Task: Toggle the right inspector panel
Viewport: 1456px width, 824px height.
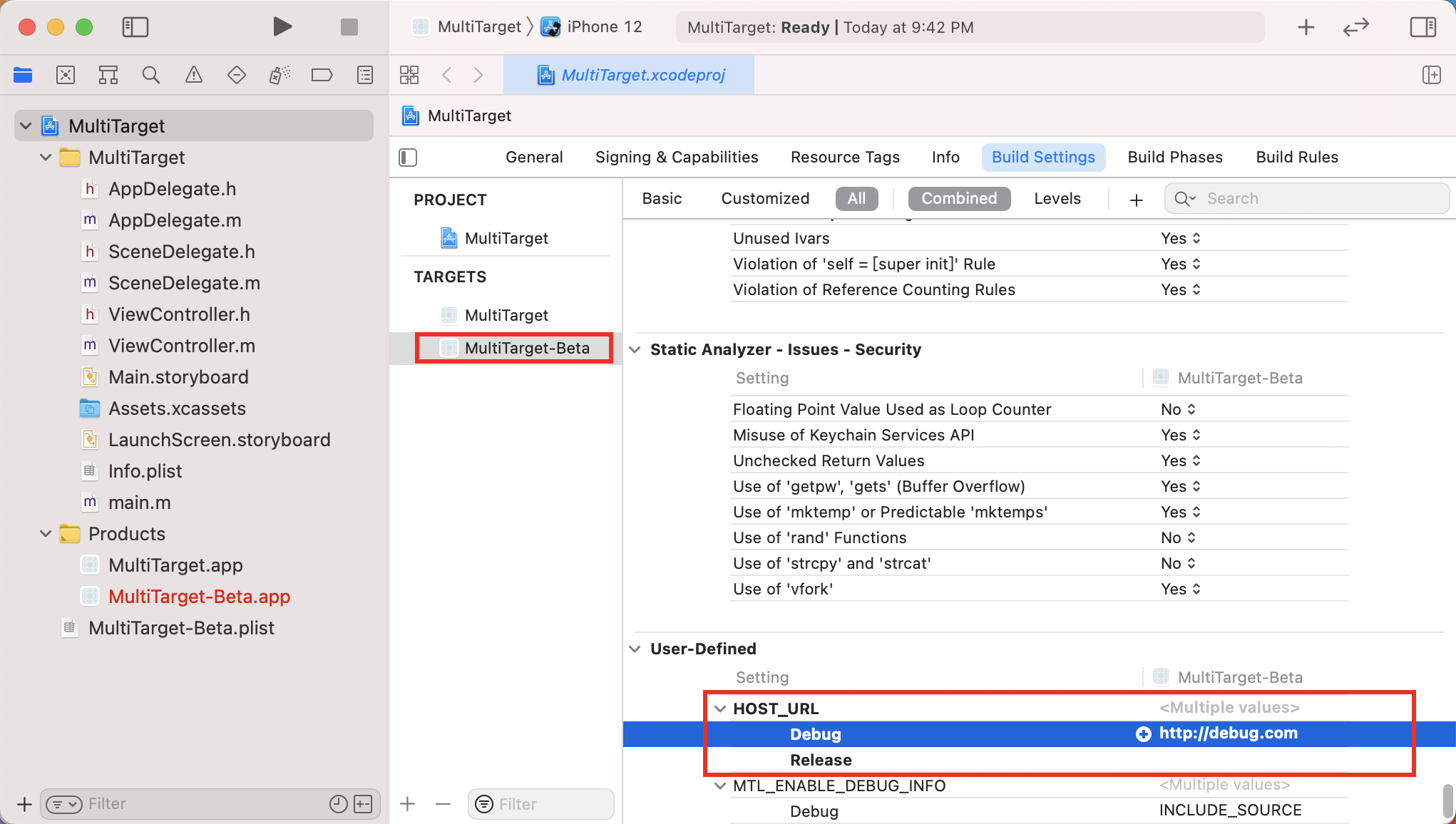Action: tap(1422, 27)
